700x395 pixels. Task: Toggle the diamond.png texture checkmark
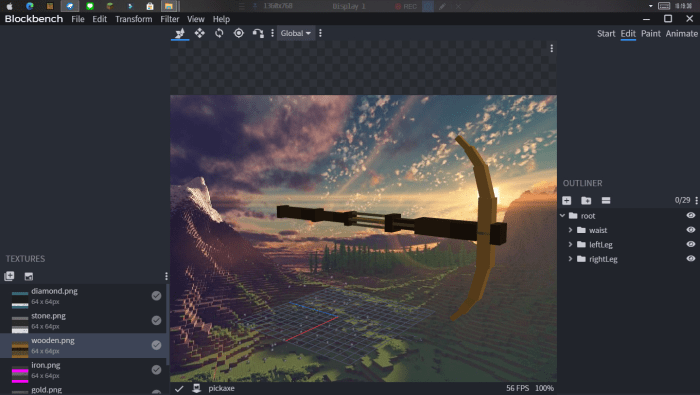click(156, 295)
